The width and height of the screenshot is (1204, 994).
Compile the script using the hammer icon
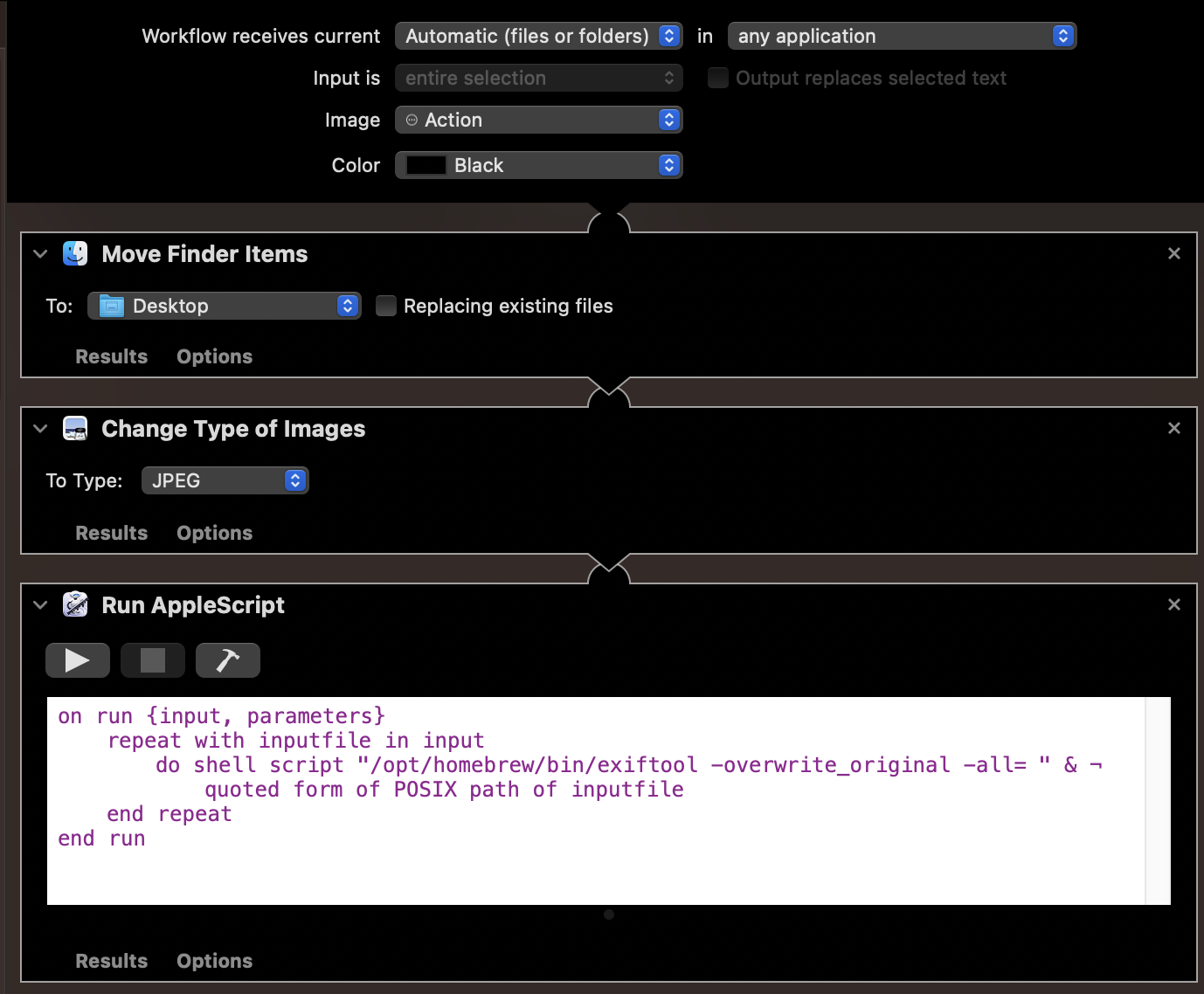coord(228,660)
